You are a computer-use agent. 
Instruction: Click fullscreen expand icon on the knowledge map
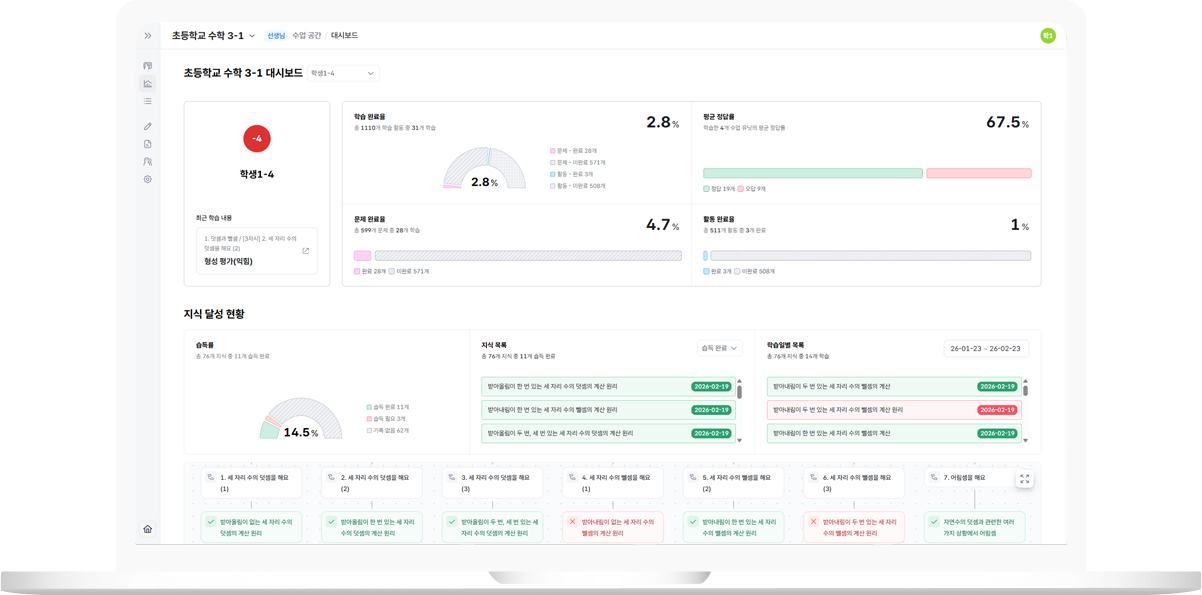1024,480
